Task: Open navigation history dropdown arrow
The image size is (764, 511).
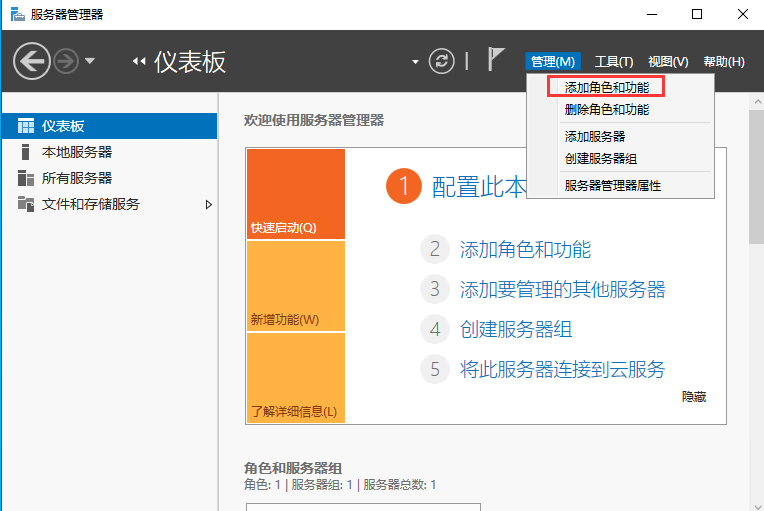Action: [90, 61]
